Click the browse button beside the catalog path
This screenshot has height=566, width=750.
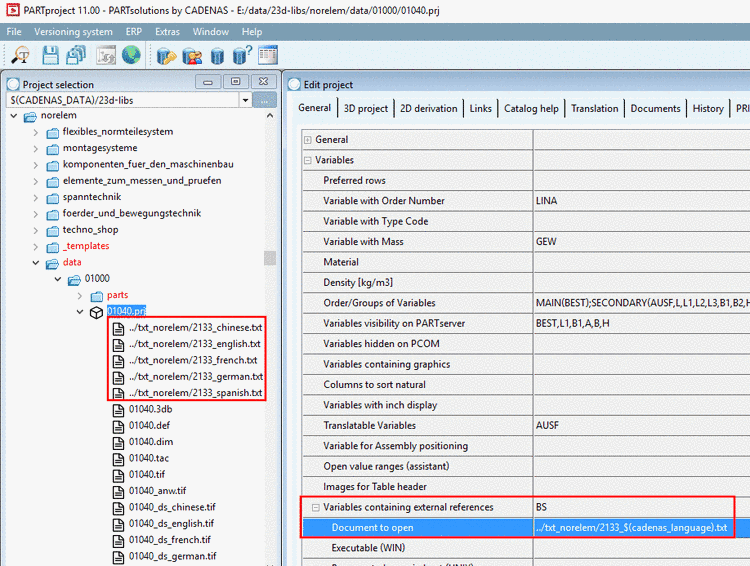(265, 100)
